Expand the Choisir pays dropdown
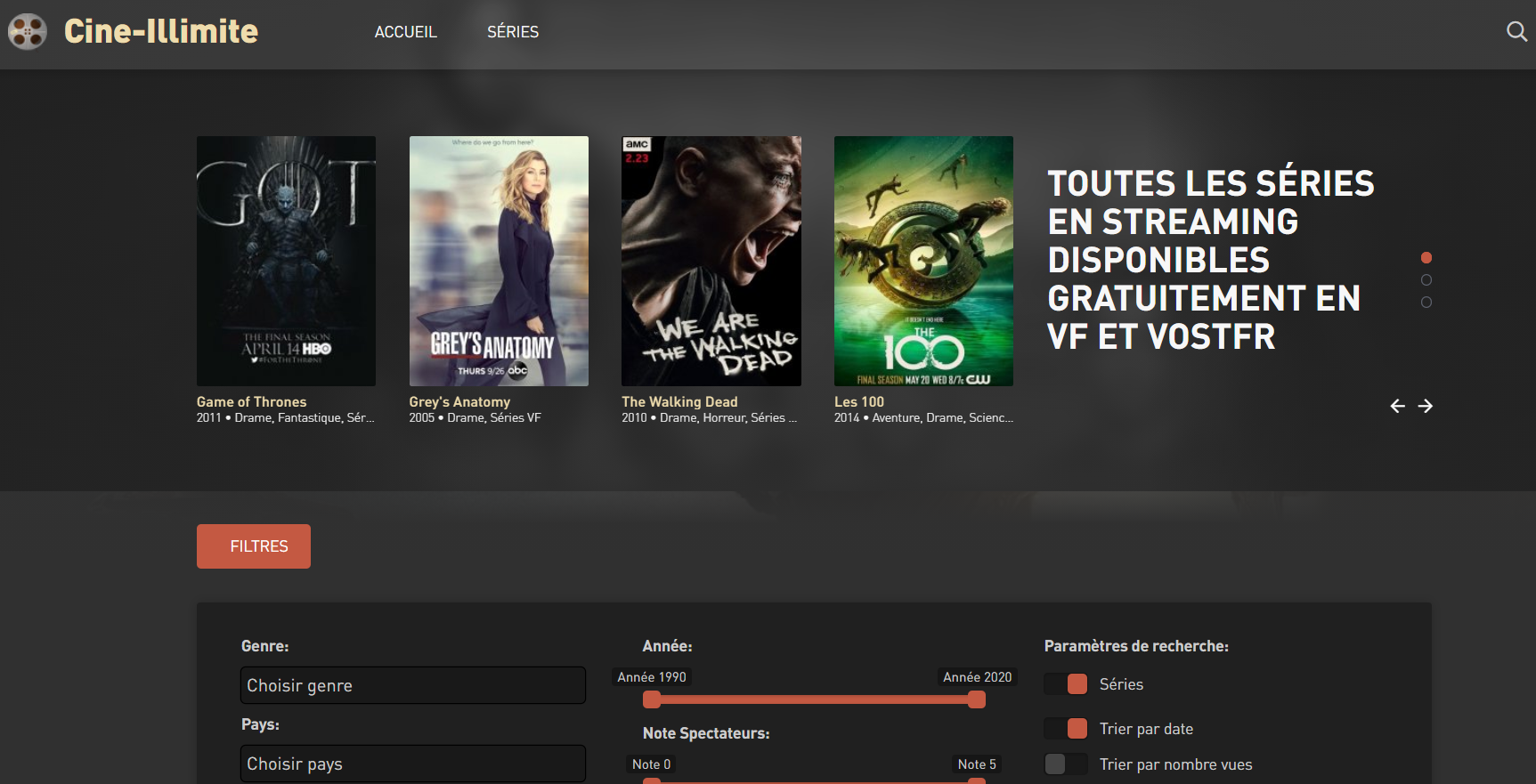This screenshot has width=1536, height=784. tap(413, 764)
